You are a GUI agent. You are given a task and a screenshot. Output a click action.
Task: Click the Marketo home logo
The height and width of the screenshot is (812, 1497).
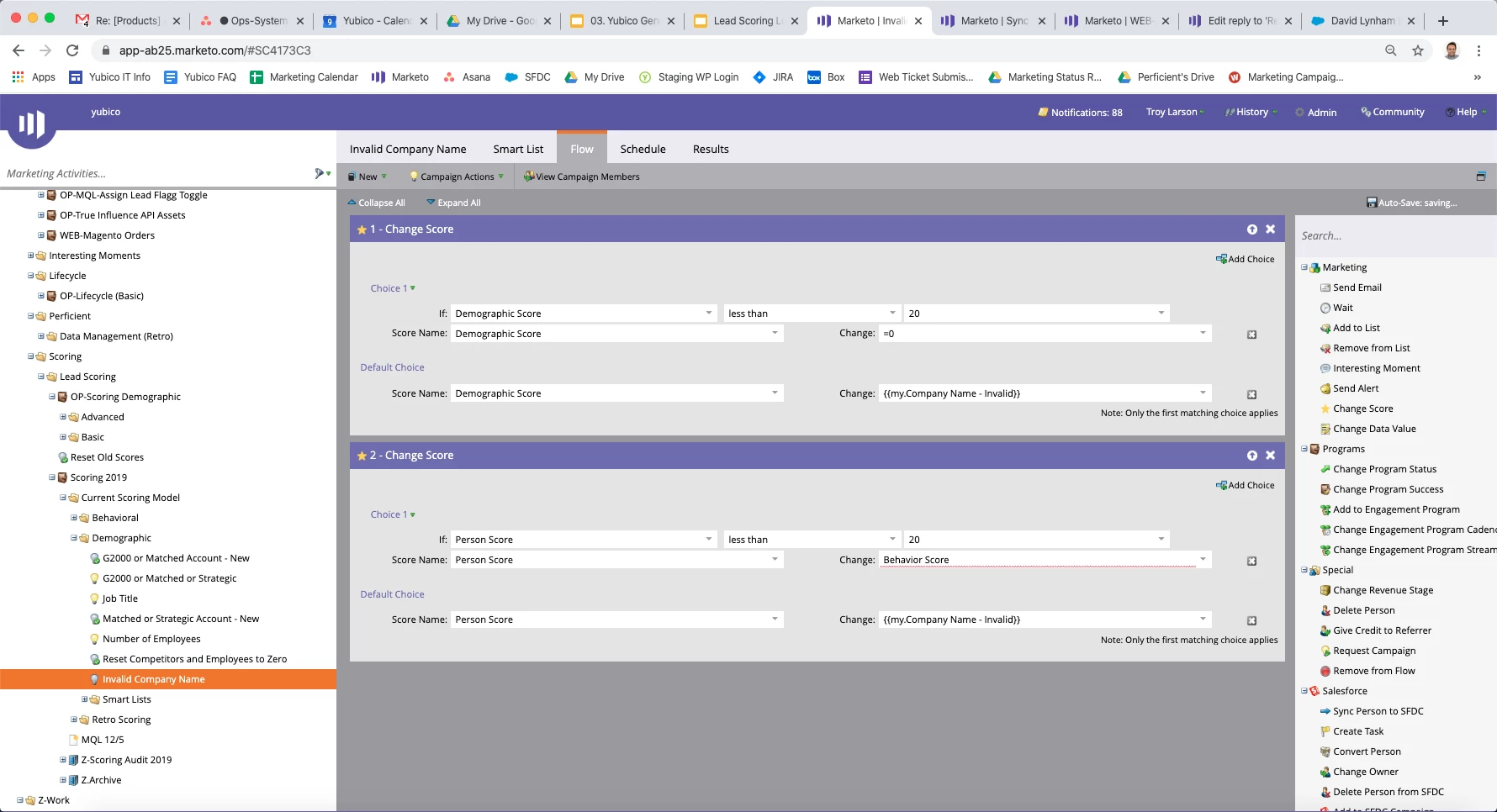click(31, 124)
